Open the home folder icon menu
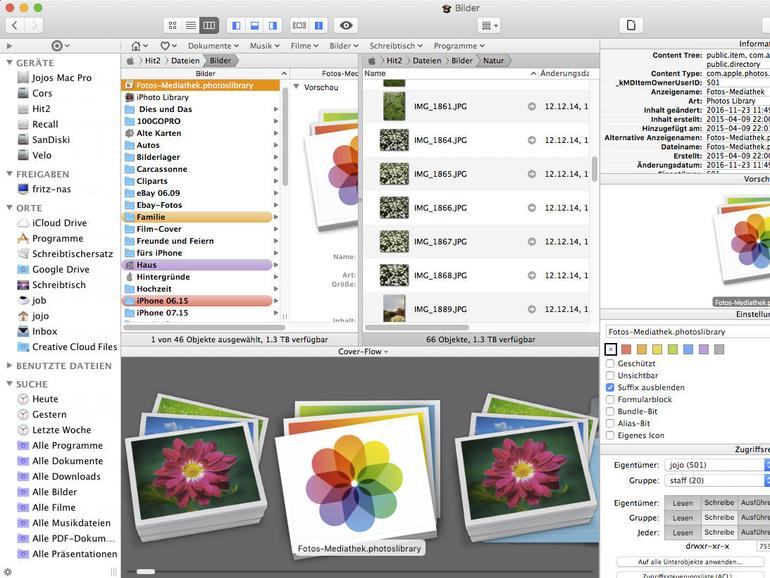 pos(138,46)
